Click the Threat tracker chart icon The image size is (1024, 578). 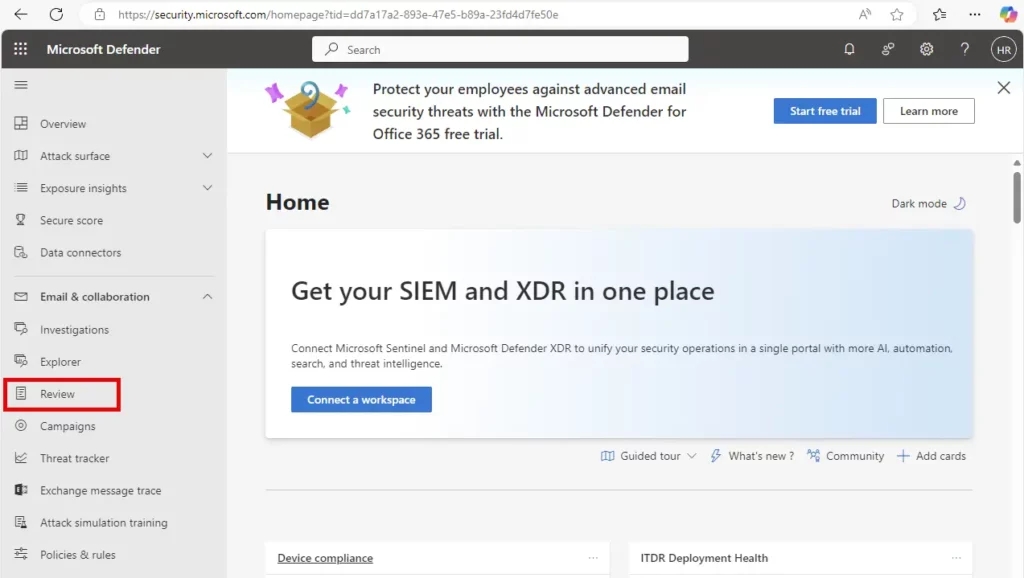tap(21, 458)
